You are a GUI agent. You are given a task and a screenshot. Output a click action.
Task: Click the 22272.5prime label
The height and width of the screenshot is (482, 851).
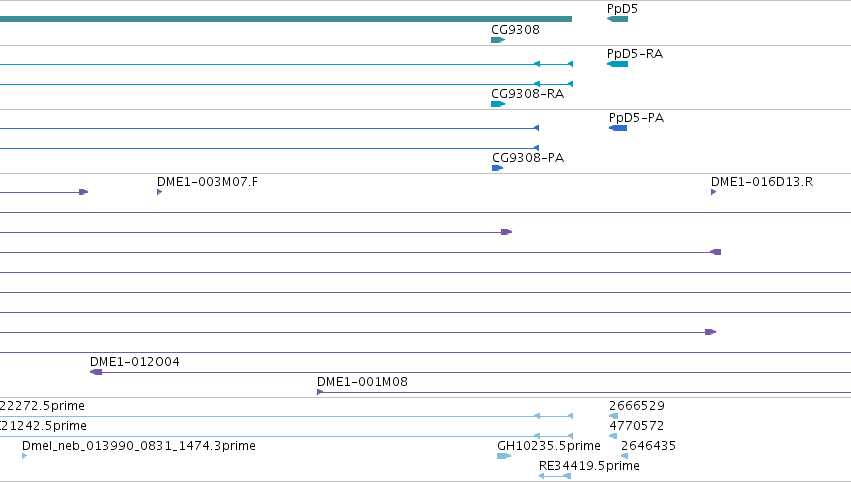click(x=42, y=406)
